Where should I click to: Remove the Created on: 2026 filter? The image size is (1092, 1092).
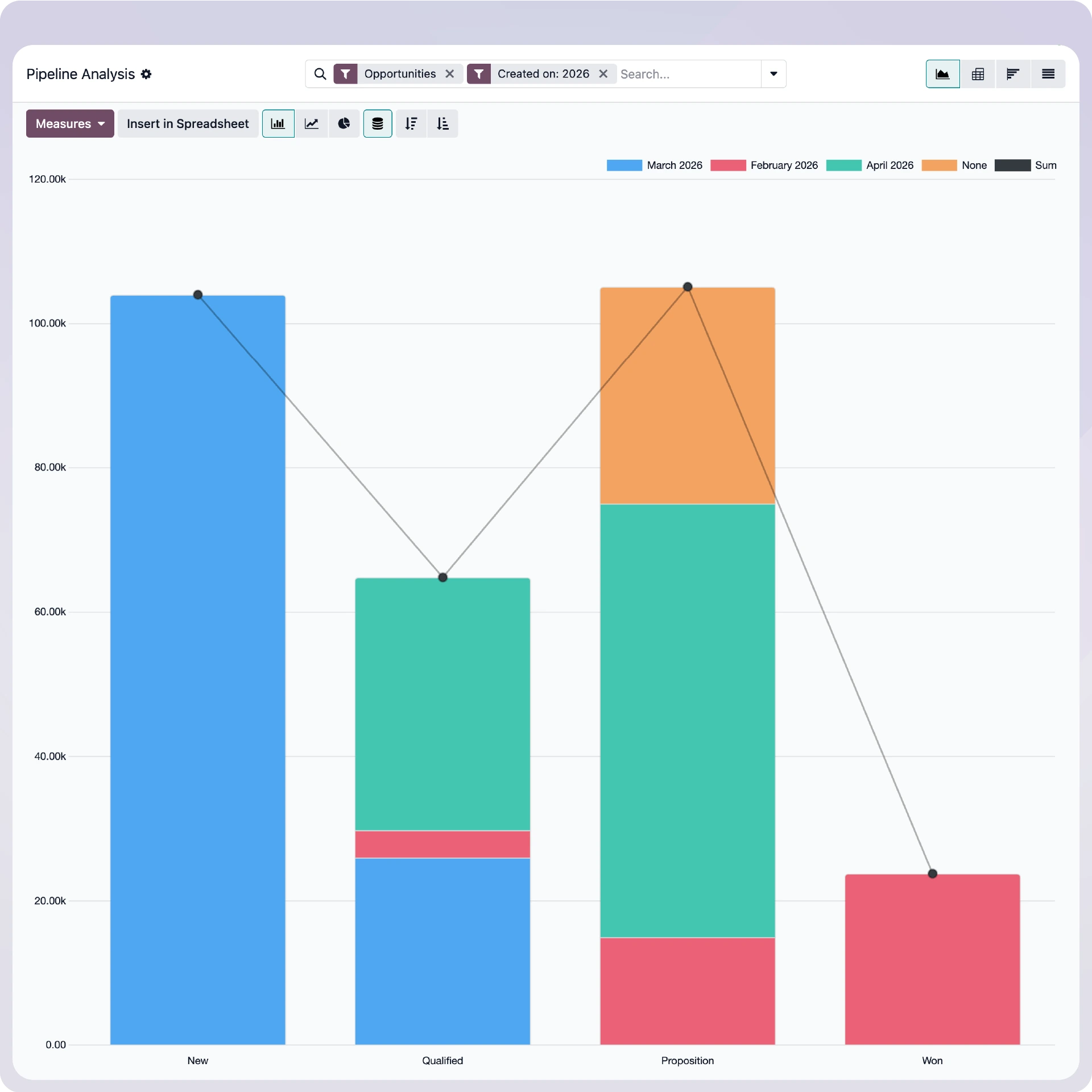tap(603, 74)
